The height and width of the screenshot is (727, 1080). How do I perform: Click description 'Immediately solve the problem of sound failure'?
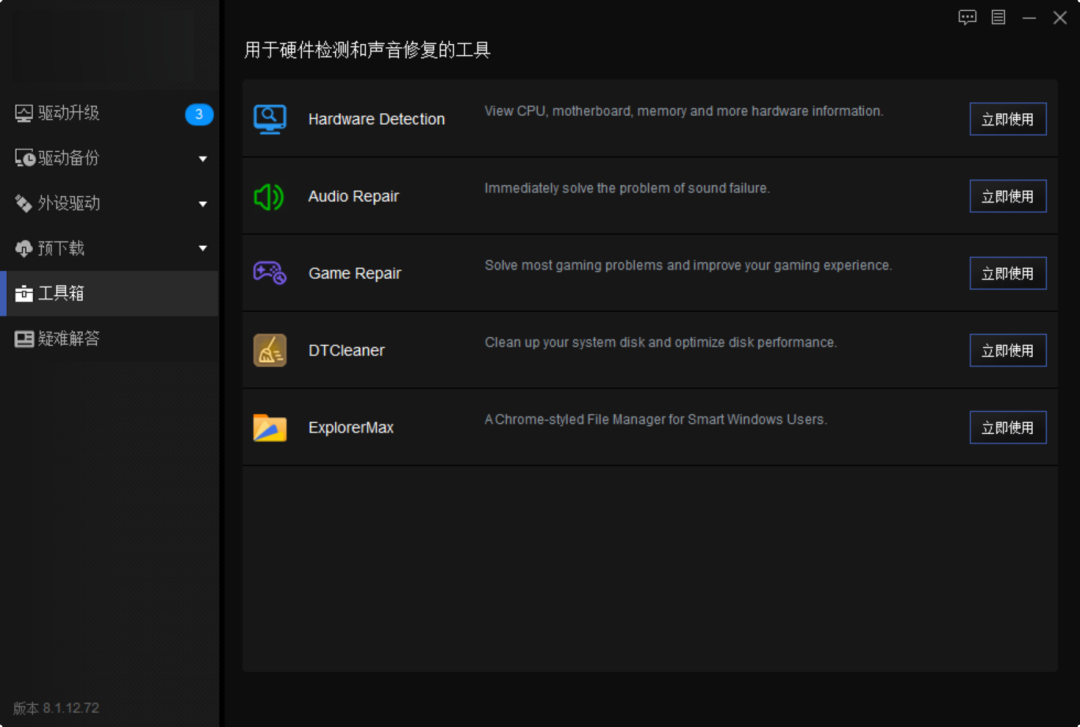pos(627,189)
